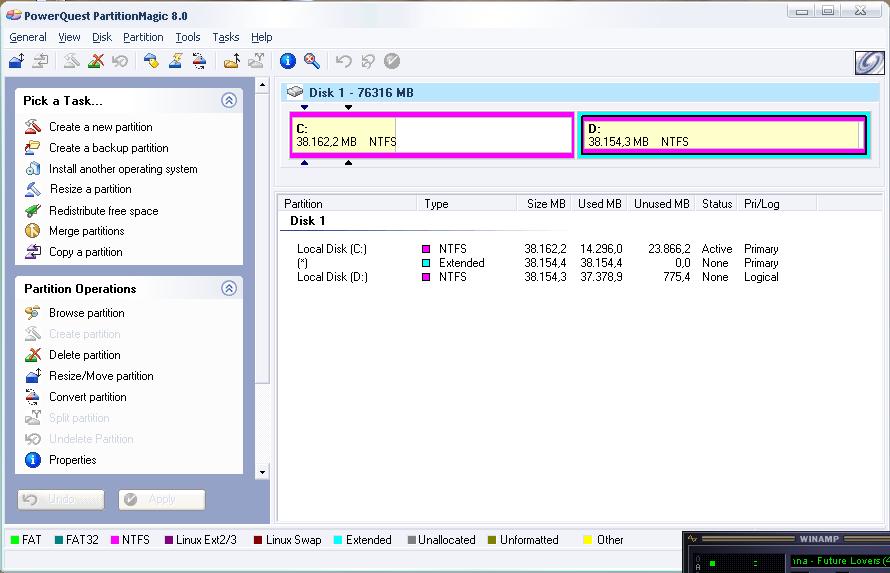
Task: Collapse the Partition Operations panel
Action: [229, 288]
